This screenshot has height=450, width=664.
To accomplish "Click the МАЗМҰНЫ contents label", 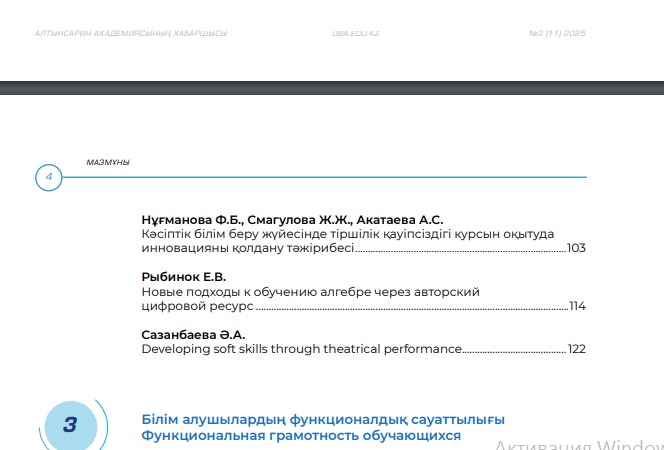I will pyautogui.click(x=108, y=162).
